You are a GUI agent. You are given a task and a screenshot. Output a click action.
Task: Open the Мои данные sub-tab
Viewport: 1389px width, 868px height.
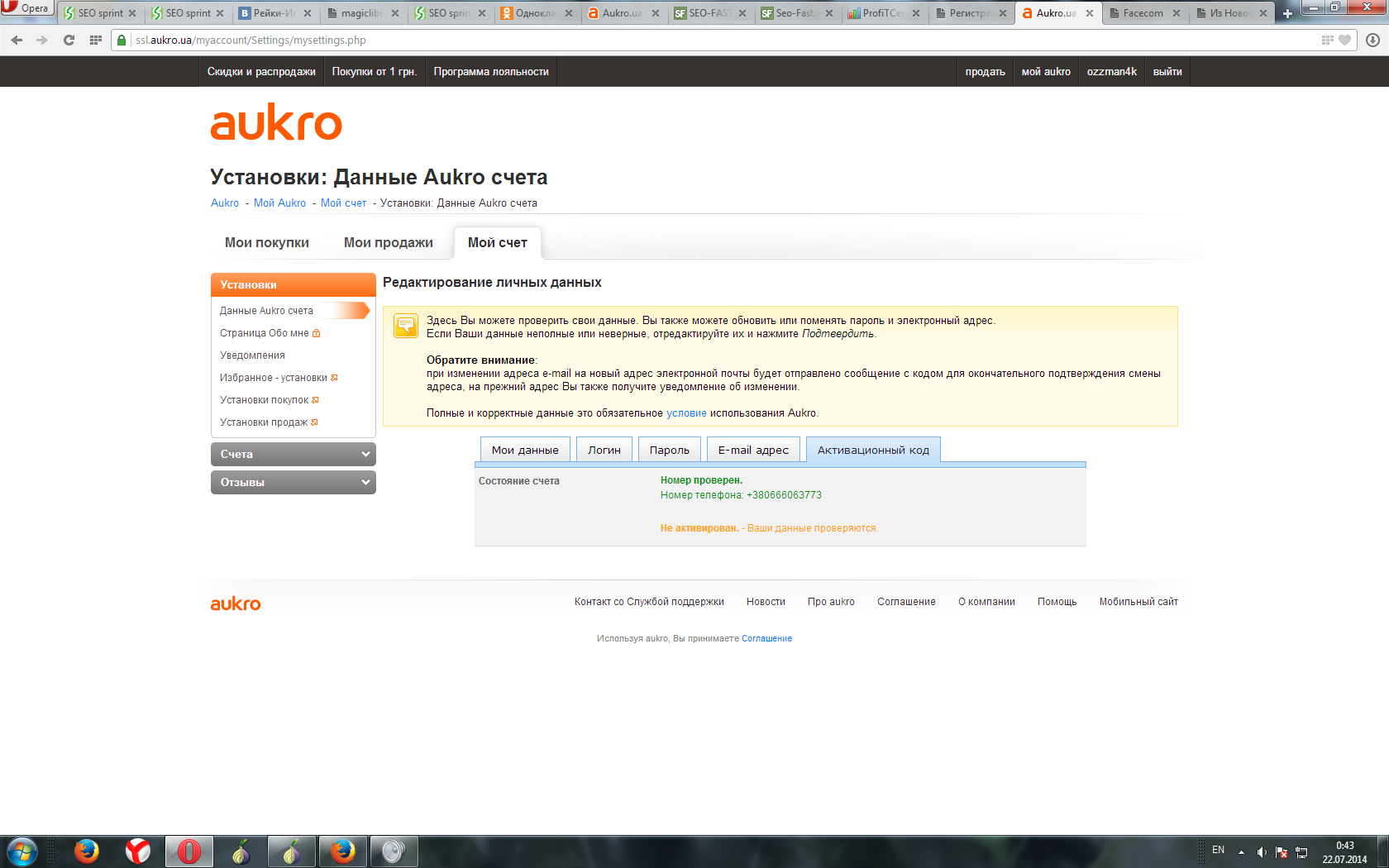(525, 450)
